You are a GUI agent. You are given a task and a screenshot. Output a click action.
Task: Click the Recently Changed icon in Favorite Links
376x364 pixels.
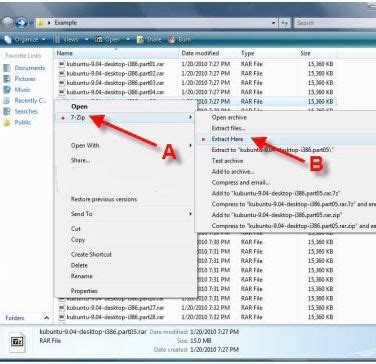pos(7,101)
